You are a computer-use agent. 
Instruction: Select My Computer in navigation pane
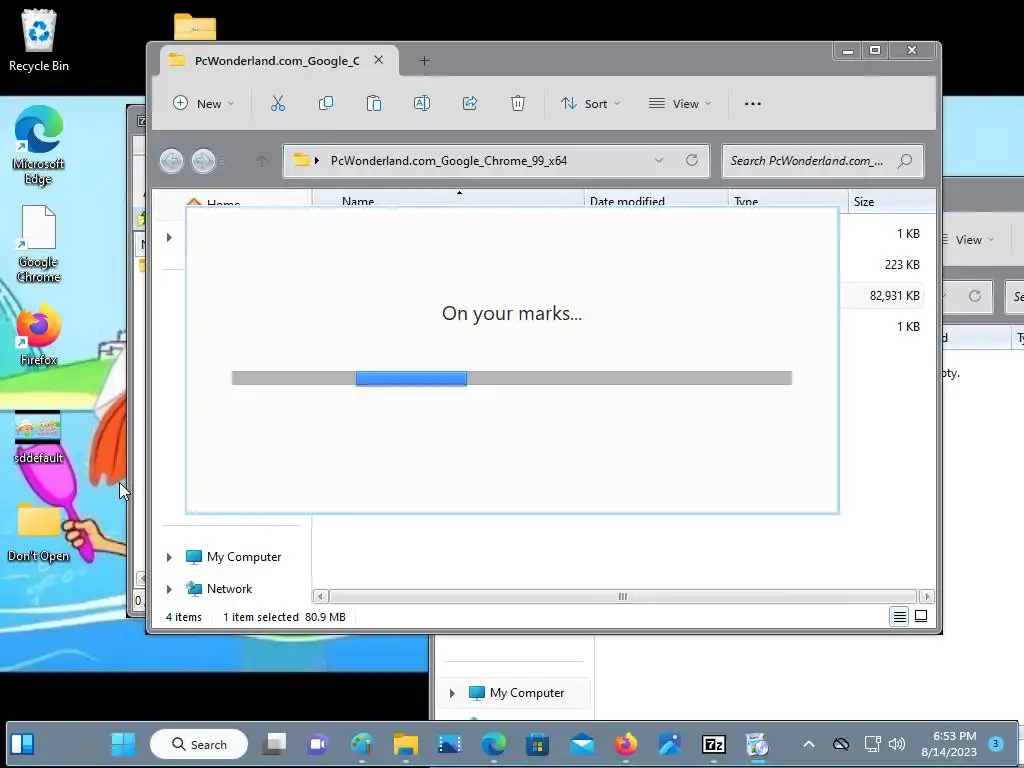click(x=244, y=557)
